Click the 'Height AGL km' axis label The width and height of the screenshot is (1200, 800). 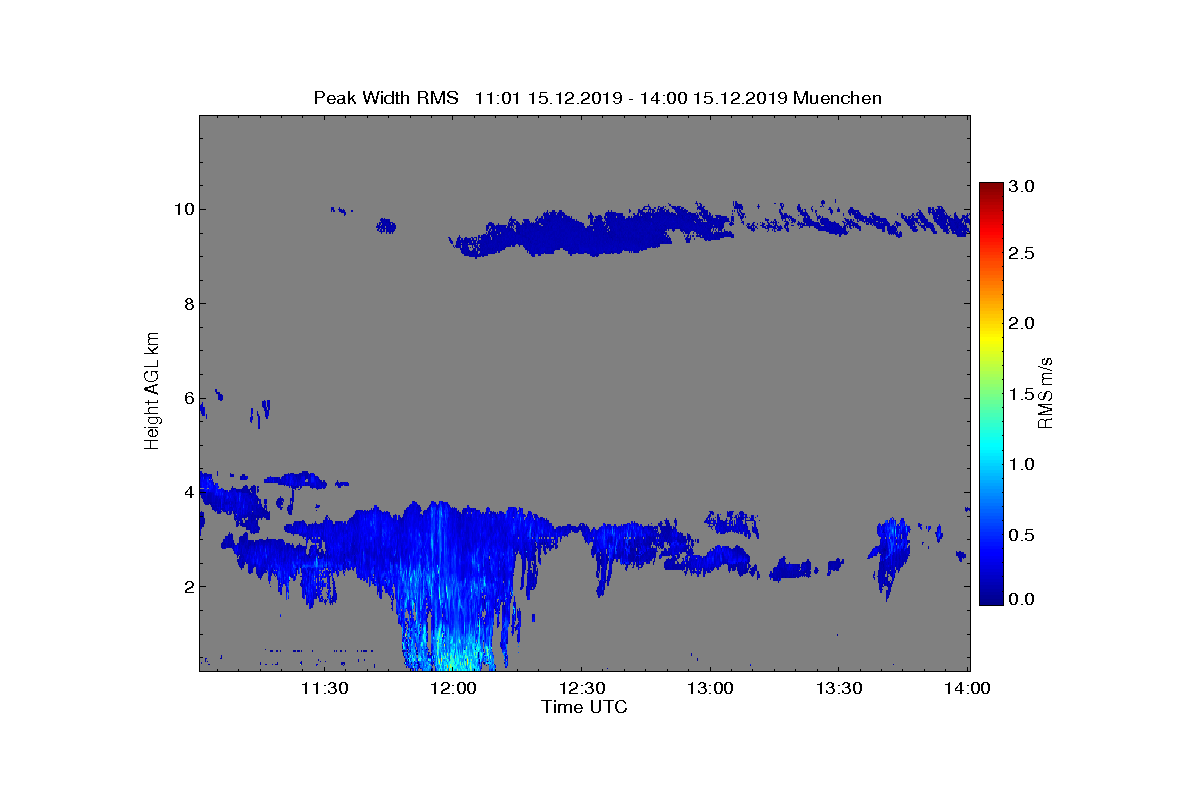coord(152,392)
